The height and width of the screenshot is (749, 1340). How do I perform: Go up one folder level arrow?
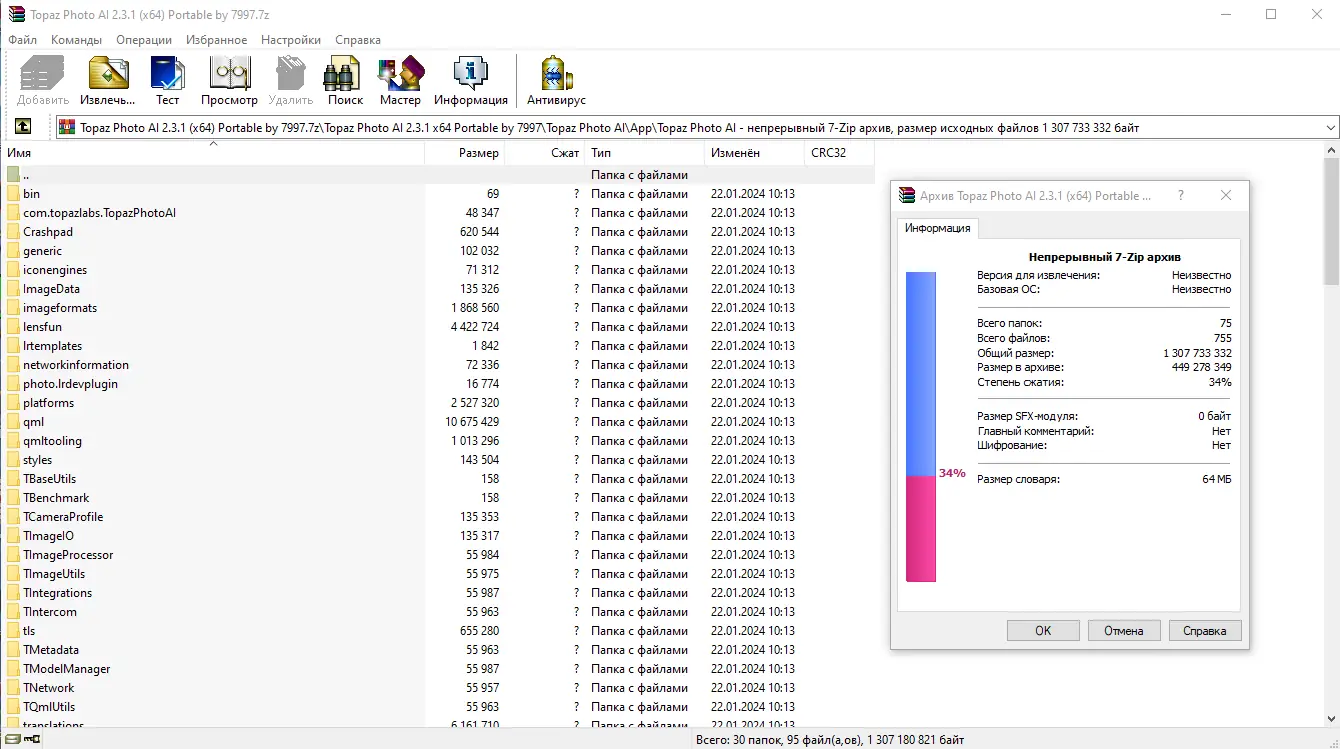pos(22,127)
